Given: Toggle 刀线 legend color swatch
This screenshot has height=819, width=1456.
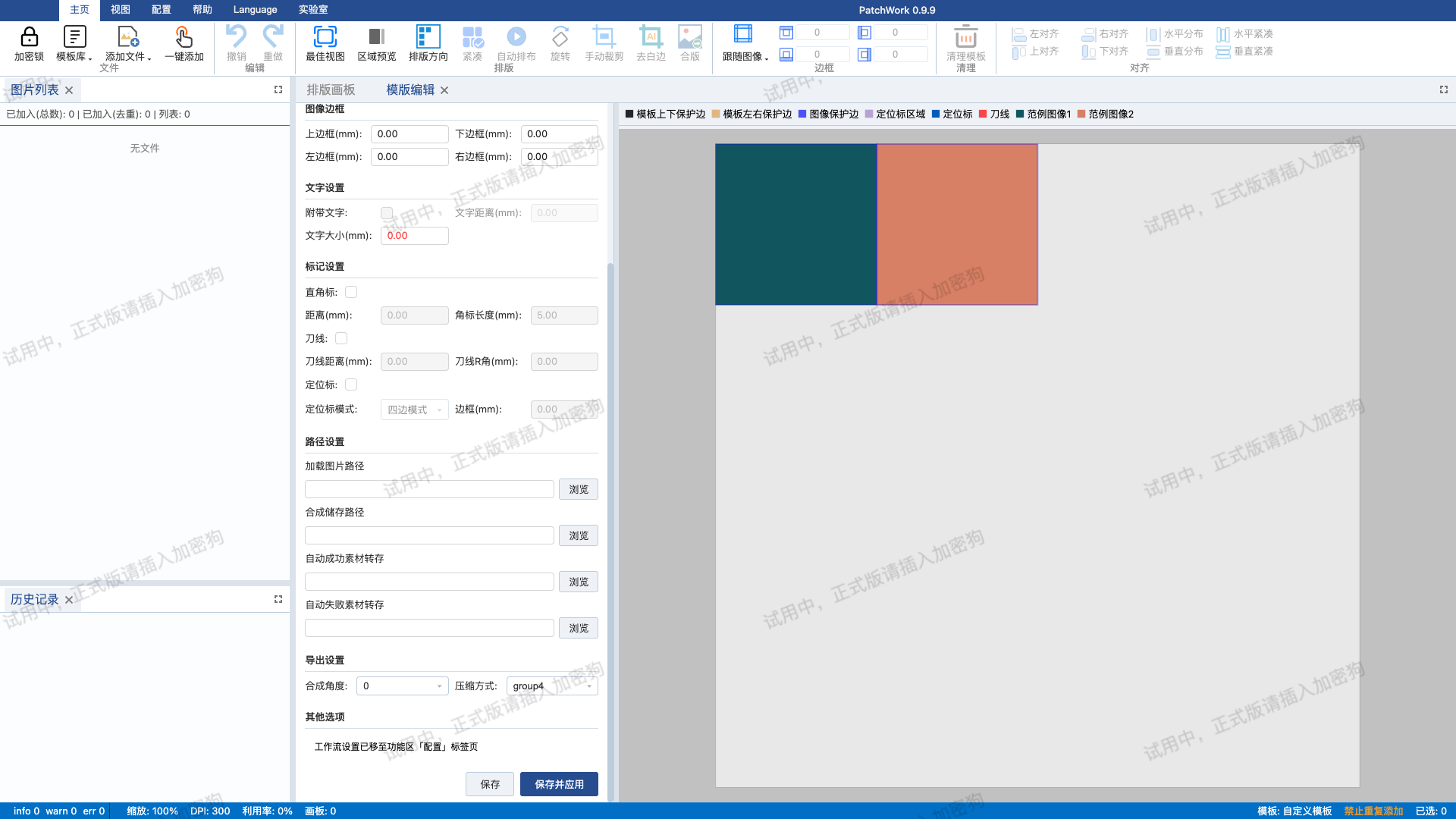Looking at the screenshot, I should point(983,114).
